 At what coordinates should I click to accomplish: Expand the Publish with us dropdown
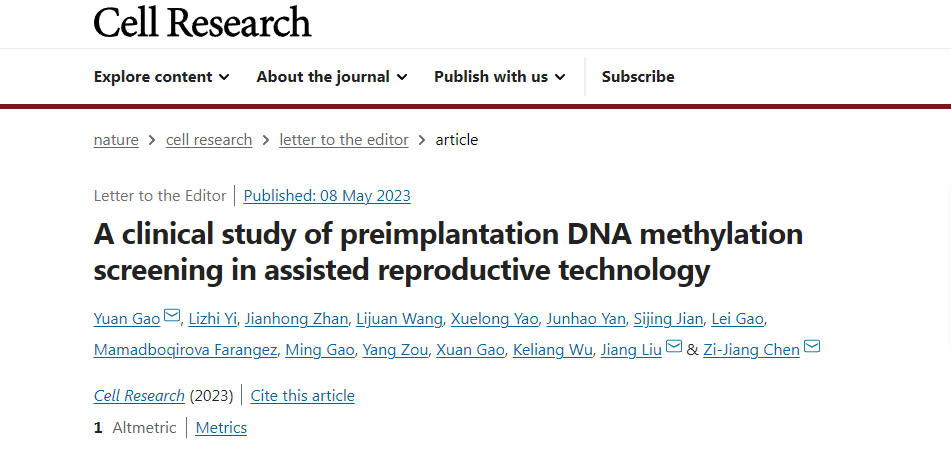499,77
